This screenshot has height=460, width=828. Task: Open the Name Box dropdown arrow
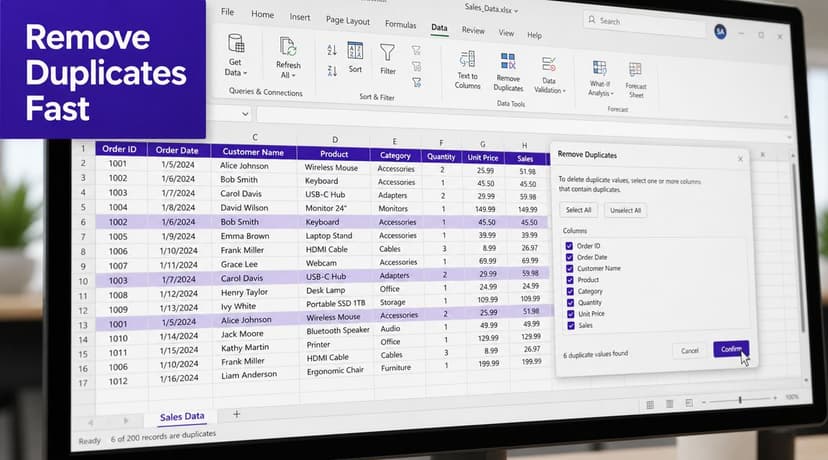245,114
